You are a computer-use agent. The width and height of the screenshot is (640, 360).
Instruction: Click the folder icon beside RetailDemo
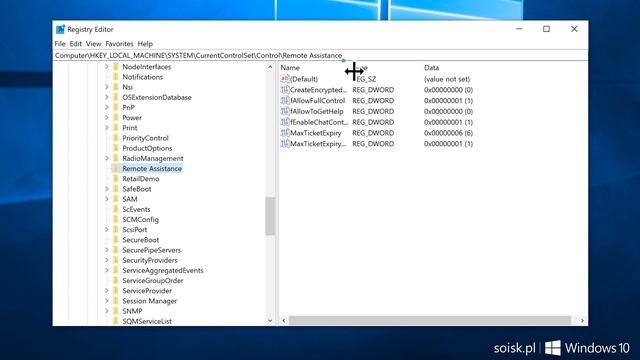pyautogui.click(x=116, y=179)
